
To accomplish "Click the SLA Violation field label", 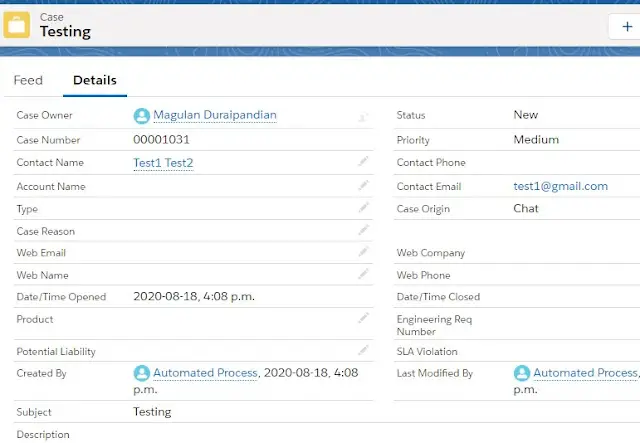I will pyautogui.click(x=427, y=352).
